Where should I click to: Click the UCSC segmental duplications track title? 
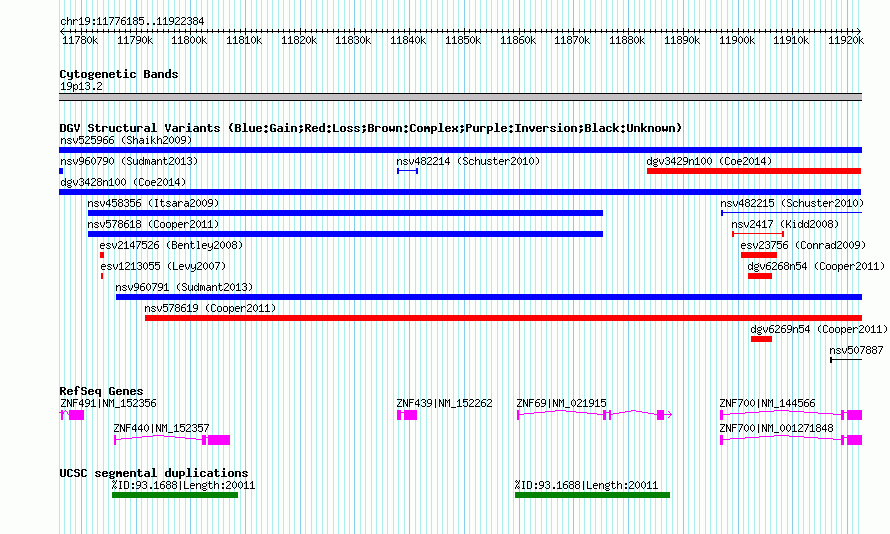tap(154, 473)
